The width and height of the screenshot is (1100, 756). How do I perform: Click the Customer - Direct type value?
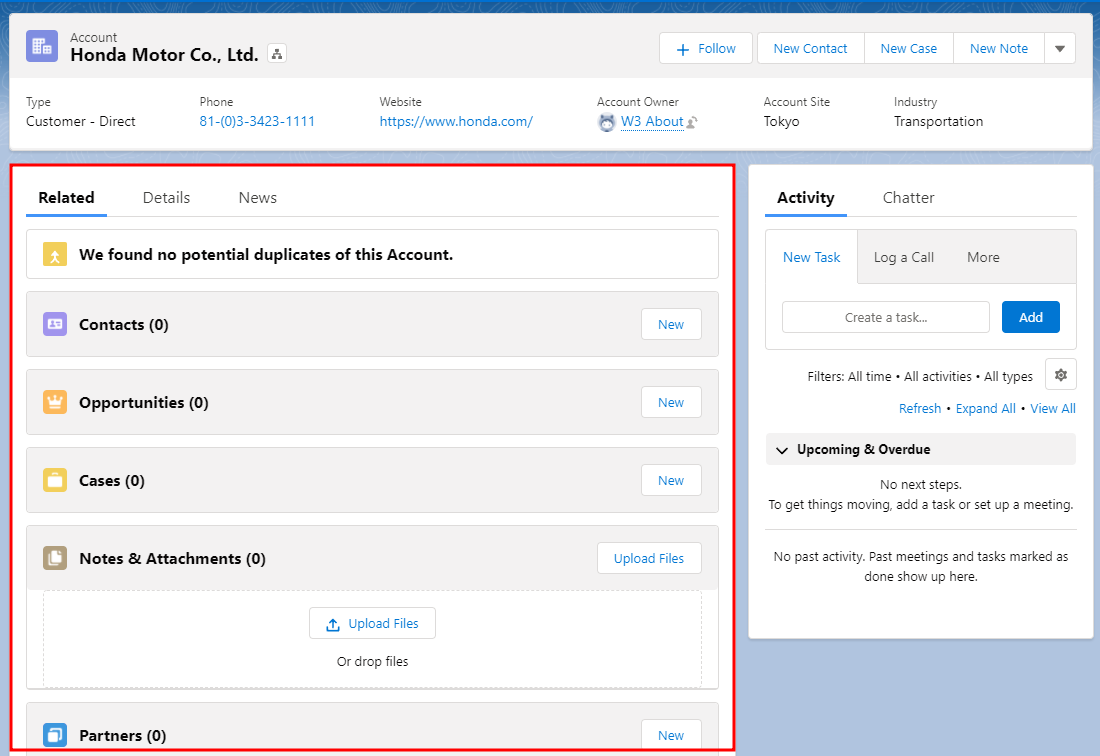pyautogui.click(x=81, y=121)
